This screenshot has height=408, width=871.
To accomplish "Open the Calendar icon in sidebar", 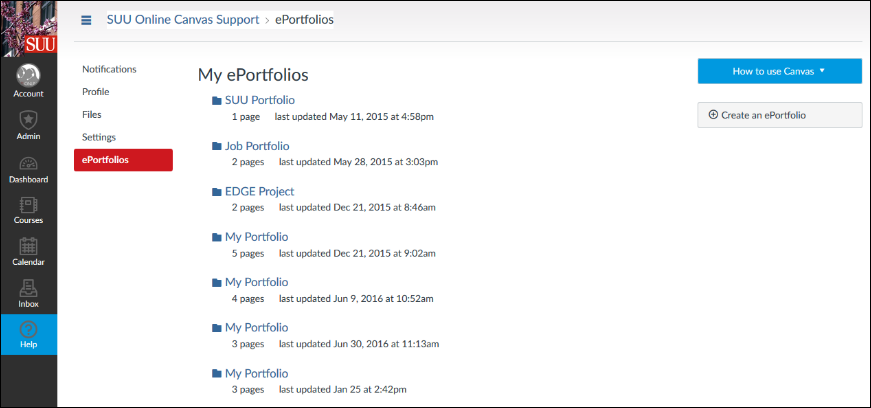I will 28,246.
